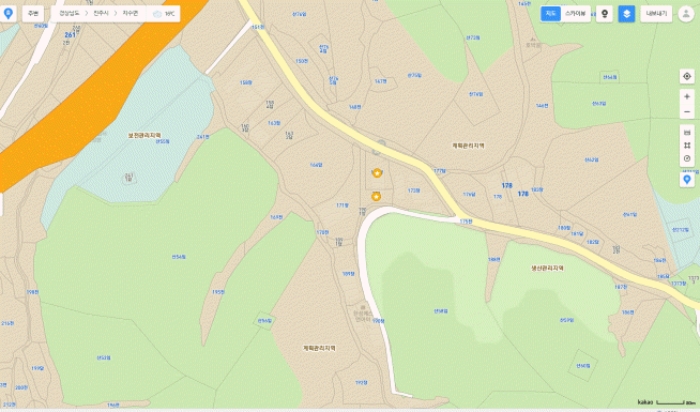Center map on current location
This screenshot has width=700, height=412.
coord(687,76)
